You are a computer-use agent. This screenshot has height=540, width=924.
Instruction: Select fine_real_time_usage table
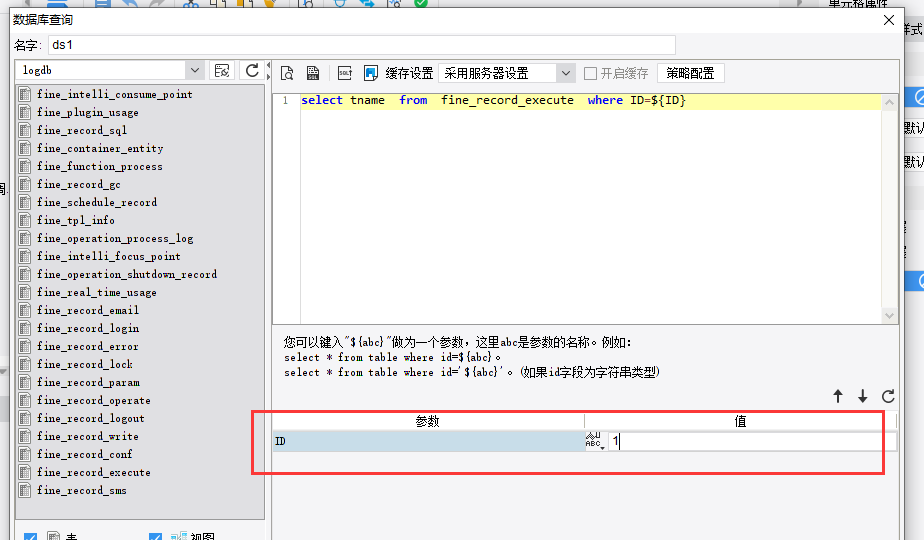(97, 292)
